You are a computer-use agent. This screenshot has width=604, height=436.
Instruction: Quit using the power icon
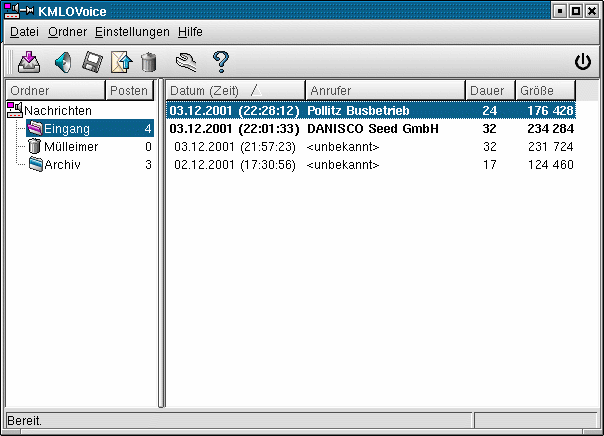(x=583, y=62)
